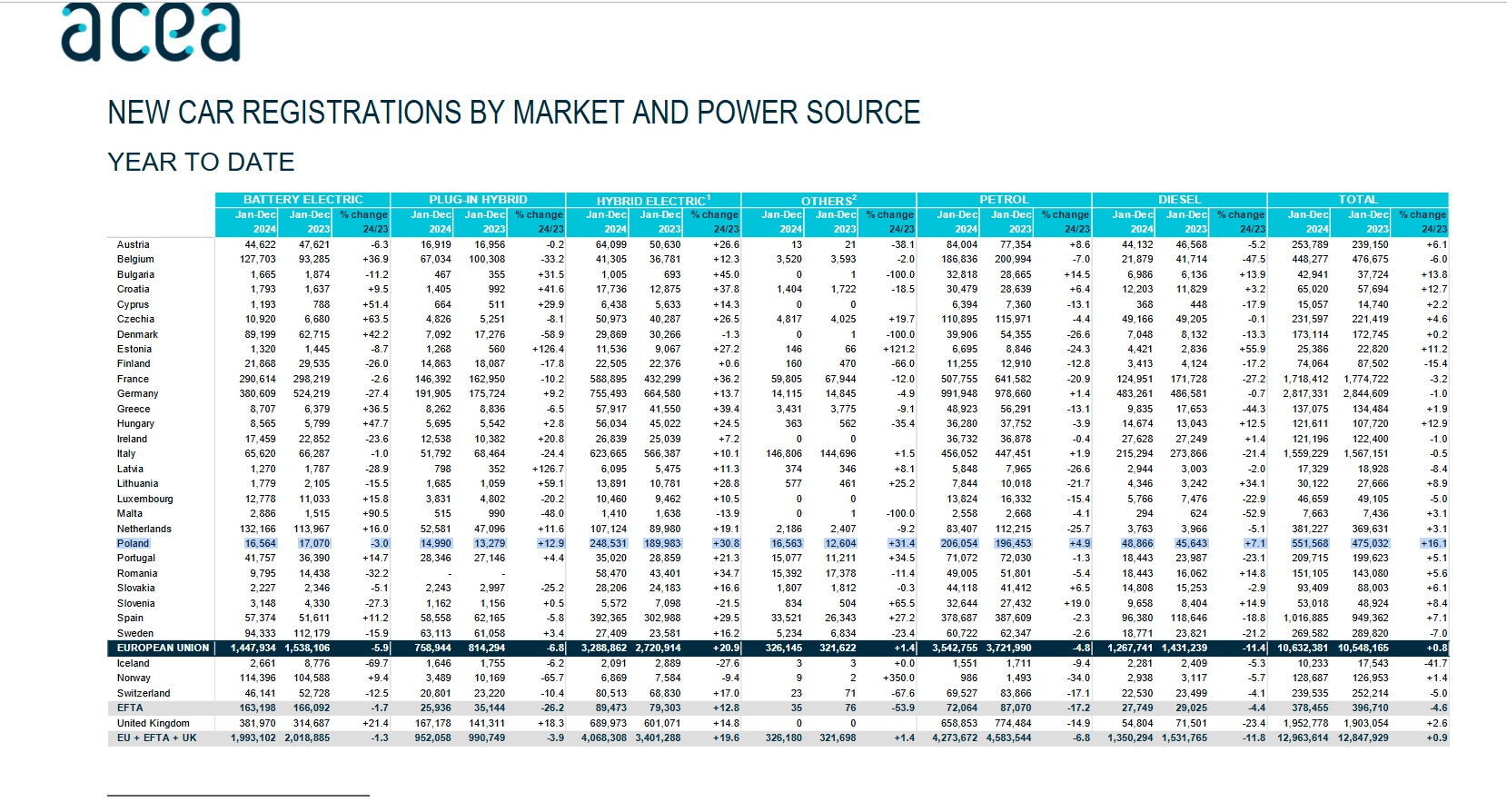Select the Greece row label
The image size is (1507, 812).
coord(134,409)
